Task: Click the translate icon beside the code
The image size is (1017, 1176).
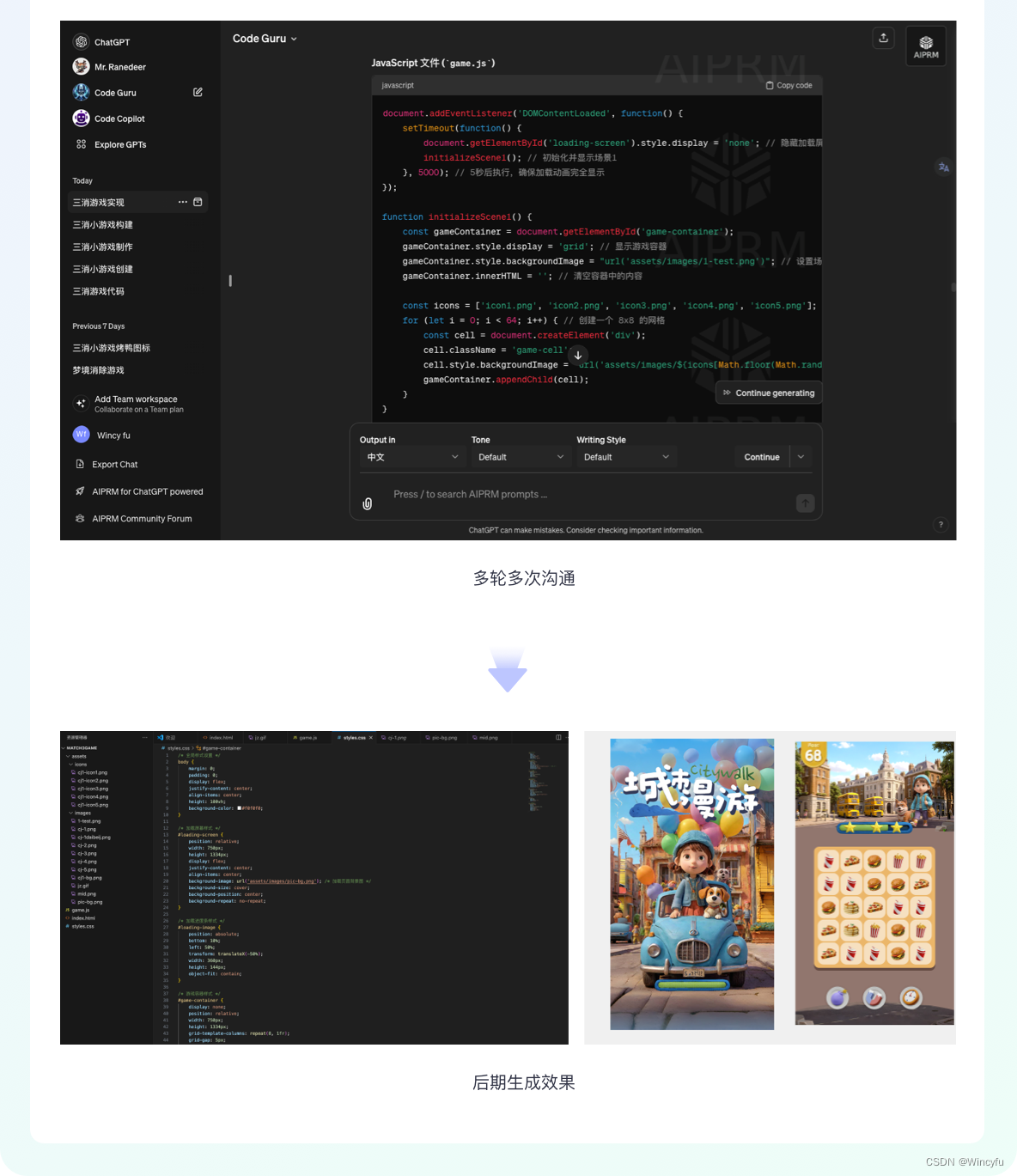Action: coord(943,167)
